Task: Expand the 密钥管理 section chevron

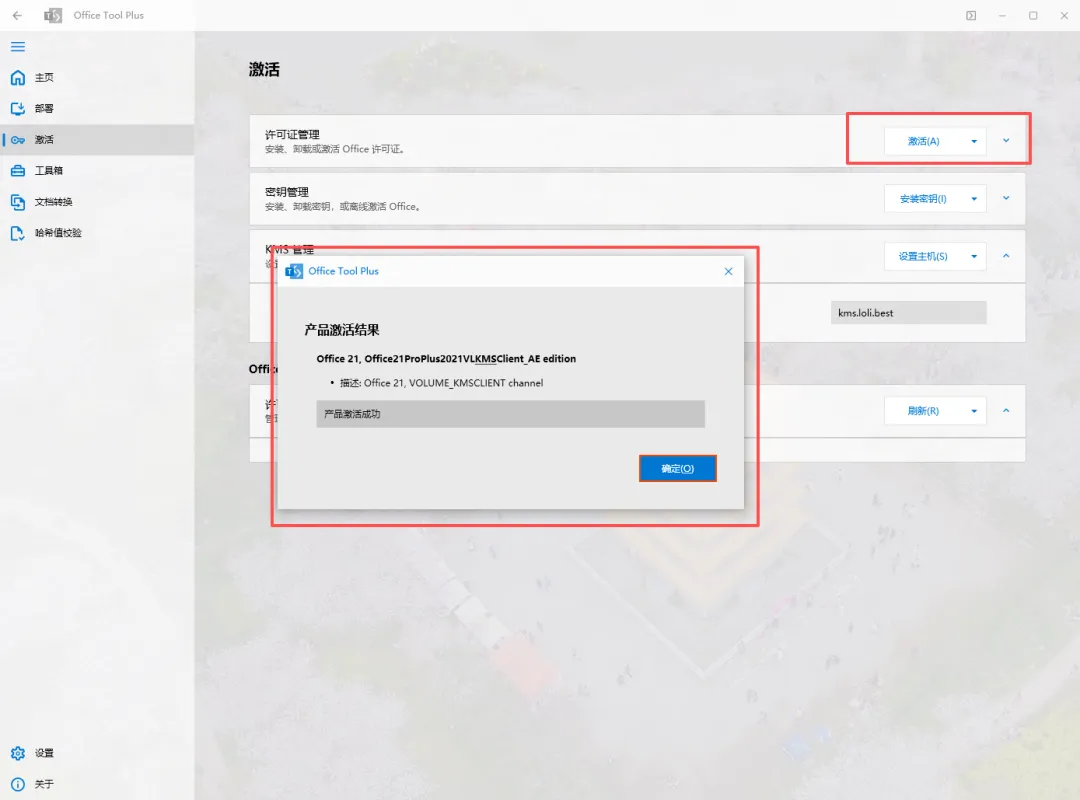Action: click(1006, 198)
